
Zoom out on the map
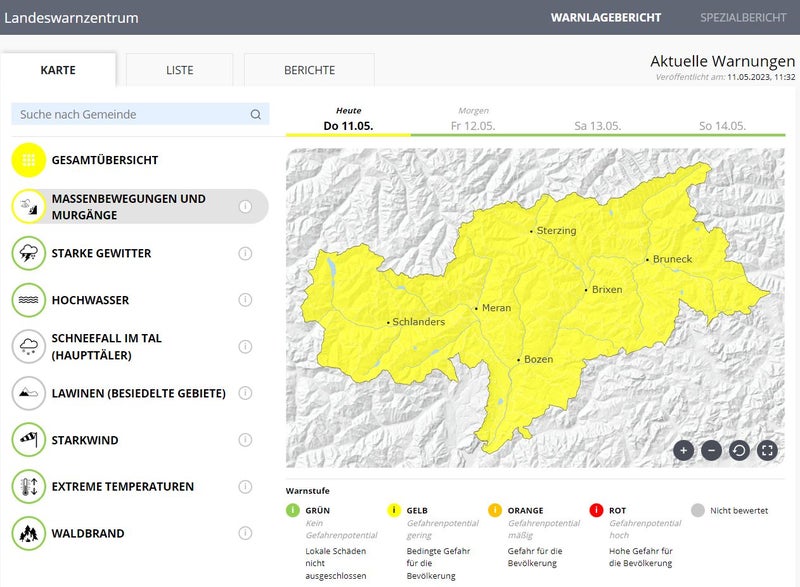pos(711,450)
